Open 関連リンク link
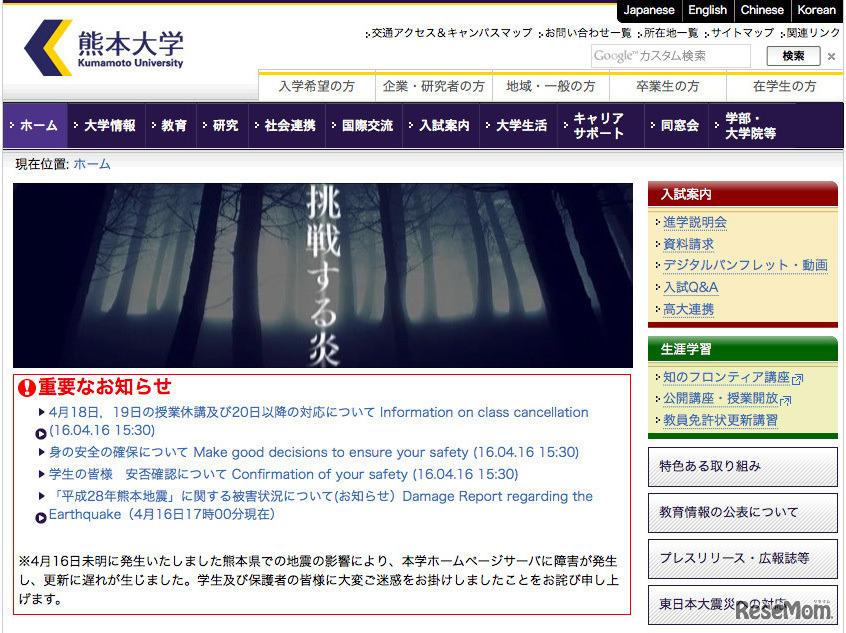 click(x=813, y=33)
